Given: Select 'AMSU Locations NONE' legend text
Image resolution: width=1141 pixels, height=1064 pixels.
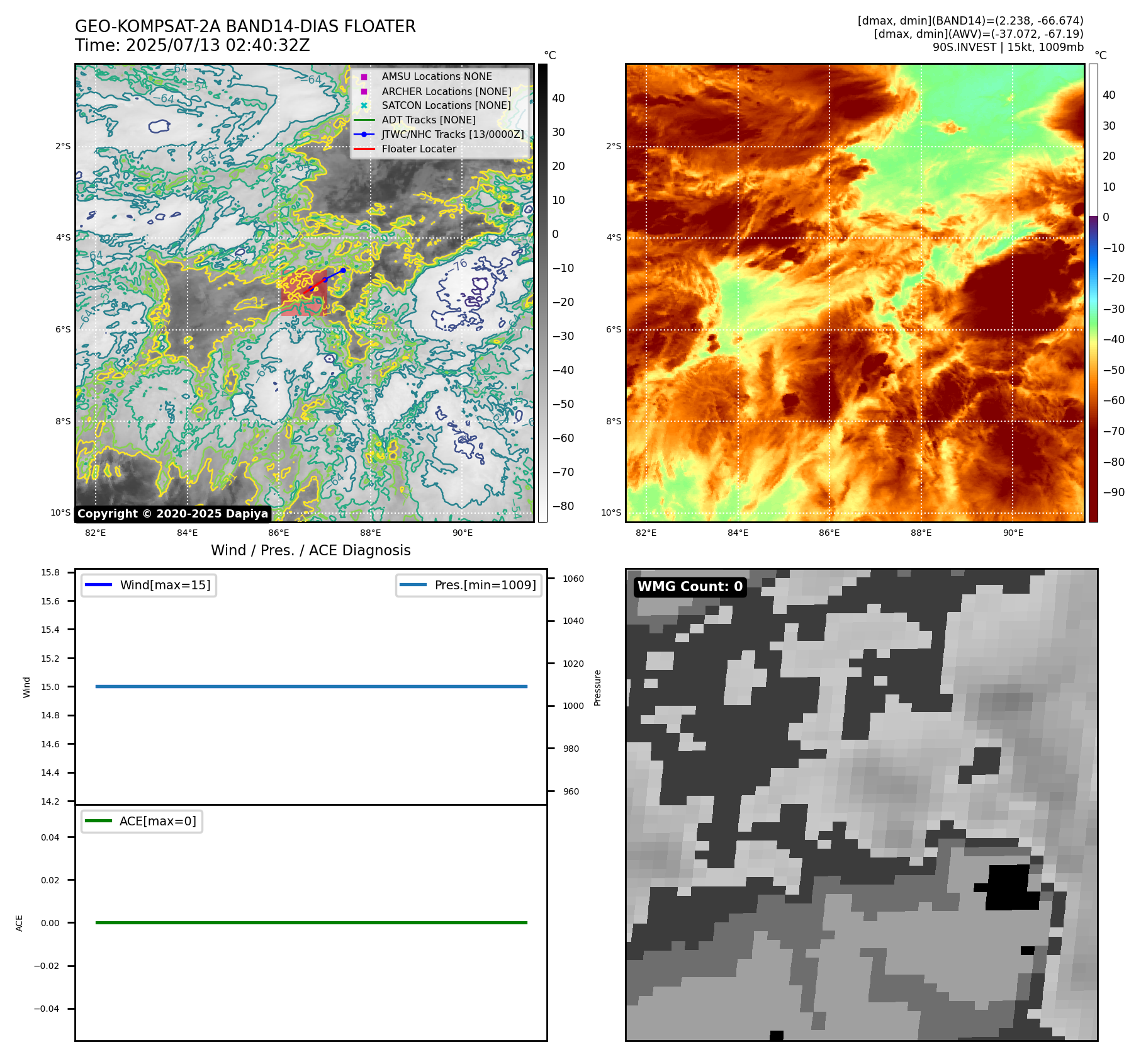Looking at the screenshot, I should [437, 77].
